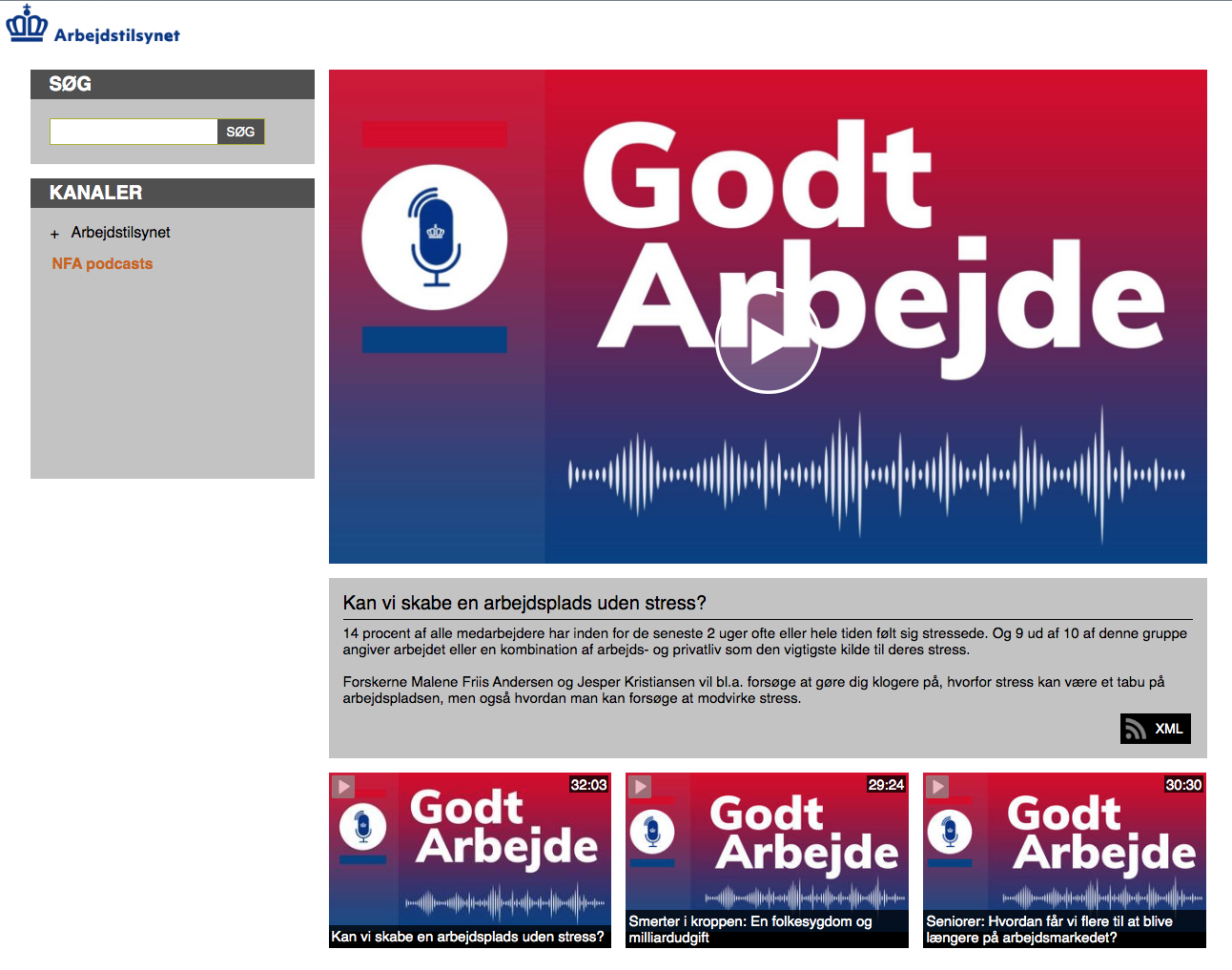
Task: Click the paragraph starting 'Forskerne Malene Friis Andersen'
Action: coord(753,690)
